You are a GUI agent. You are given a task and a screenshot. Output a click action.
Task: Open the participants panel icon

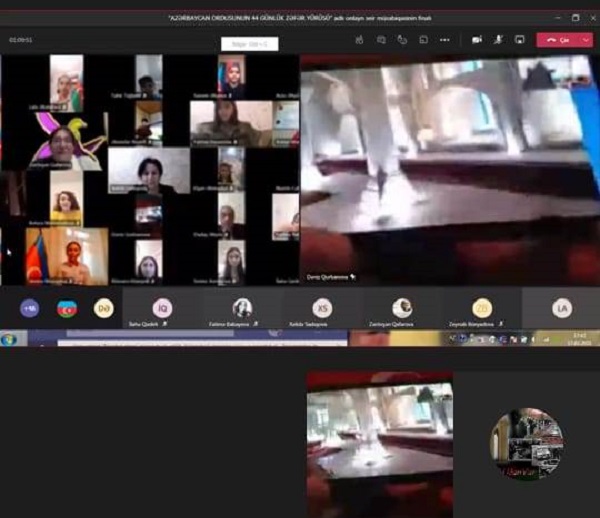click(x=359, y=40)
